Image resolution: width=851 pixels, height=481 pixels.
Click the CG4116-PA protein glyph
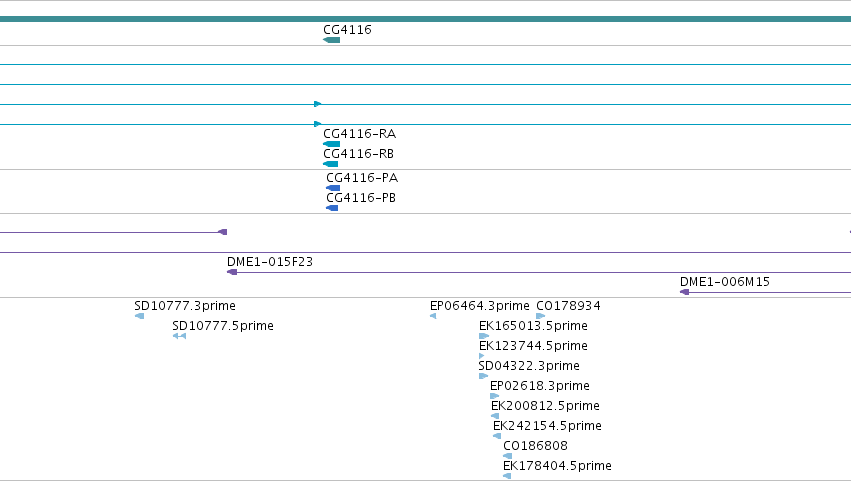333,188
